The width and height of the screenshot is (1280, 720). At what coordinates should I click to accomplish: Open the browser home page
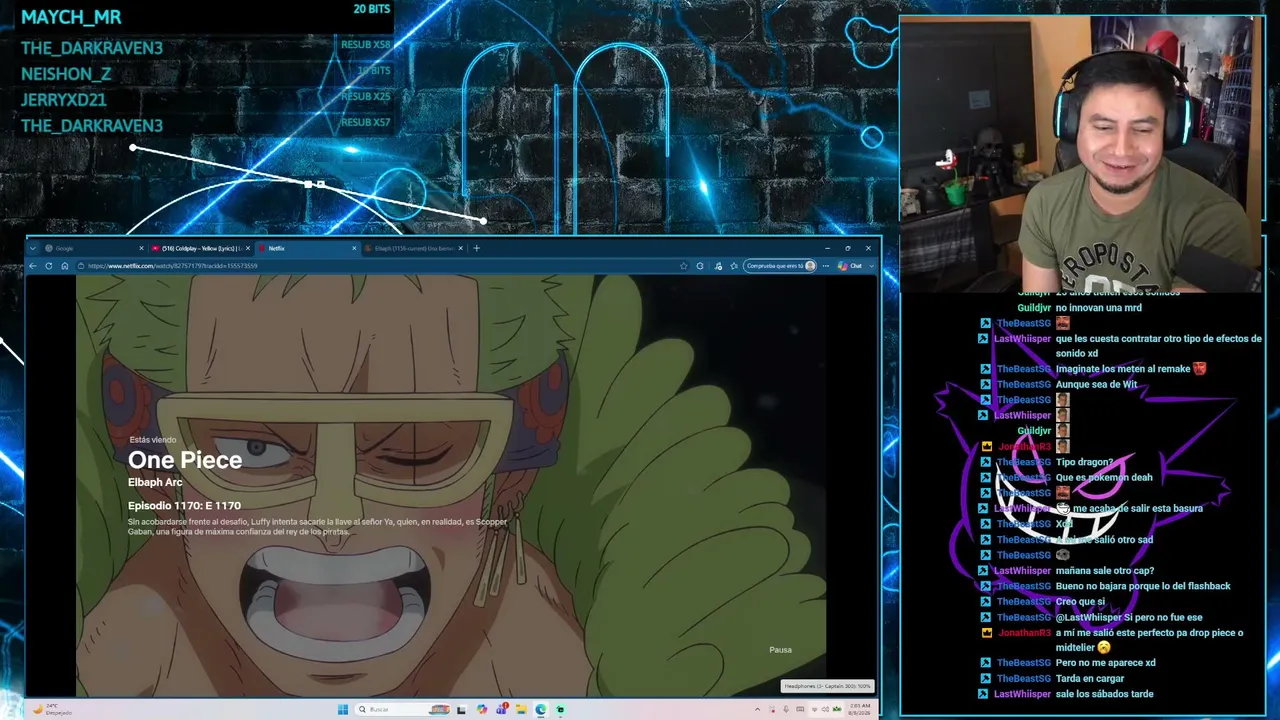(x=65, y=266)
